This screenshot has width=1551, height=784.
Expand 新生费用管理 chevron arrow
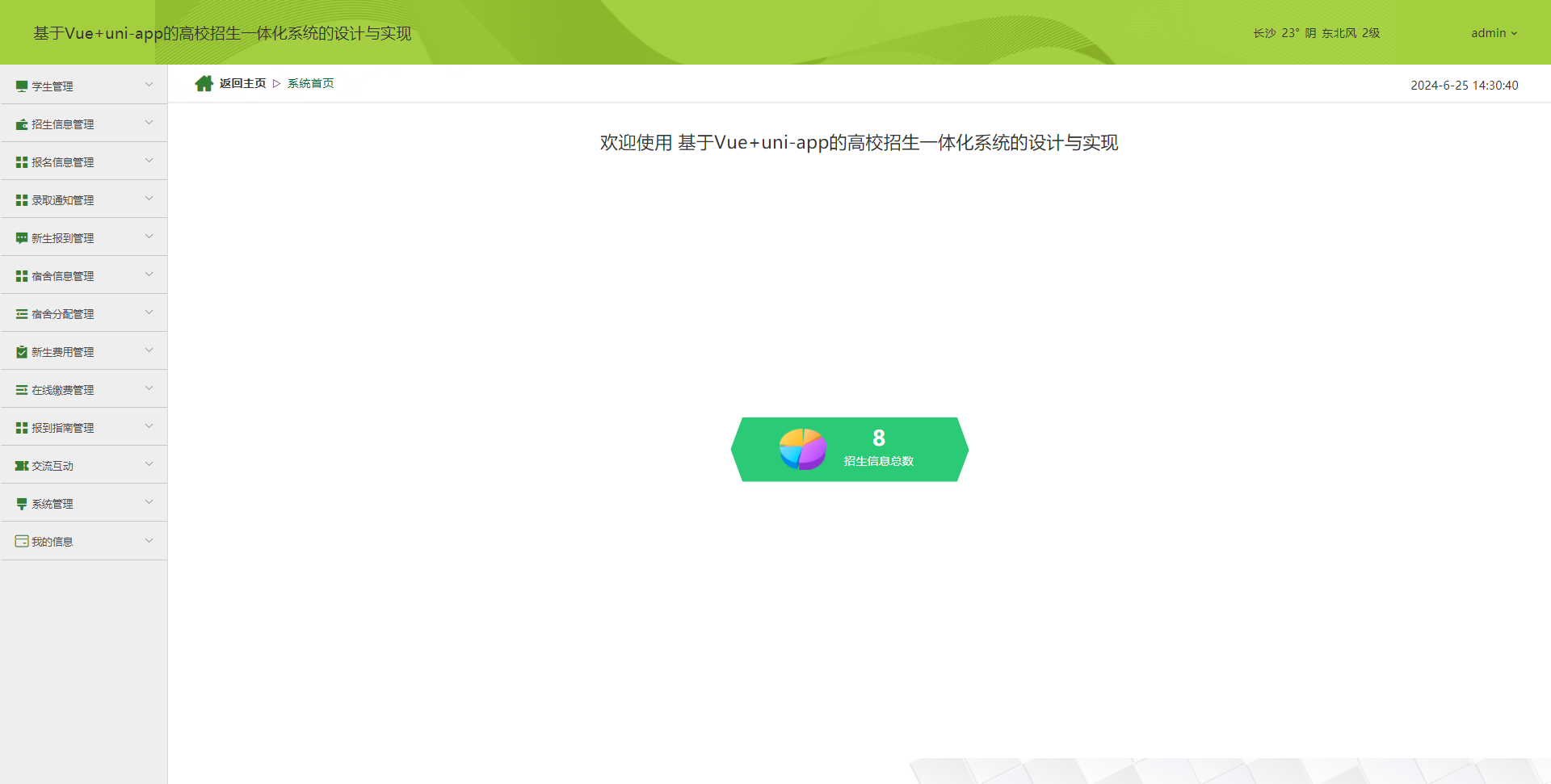click(149, 350)
